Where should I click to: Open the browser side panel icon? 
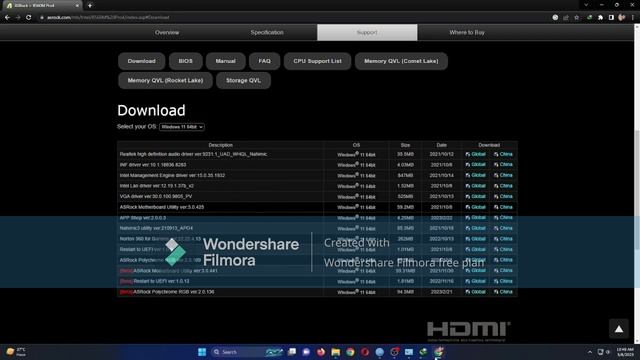[611, 18]
